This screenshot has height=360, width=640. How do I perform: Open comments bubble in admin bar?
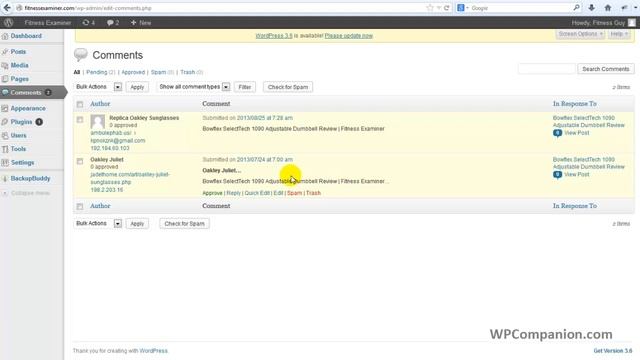click(x=113, y=23)
